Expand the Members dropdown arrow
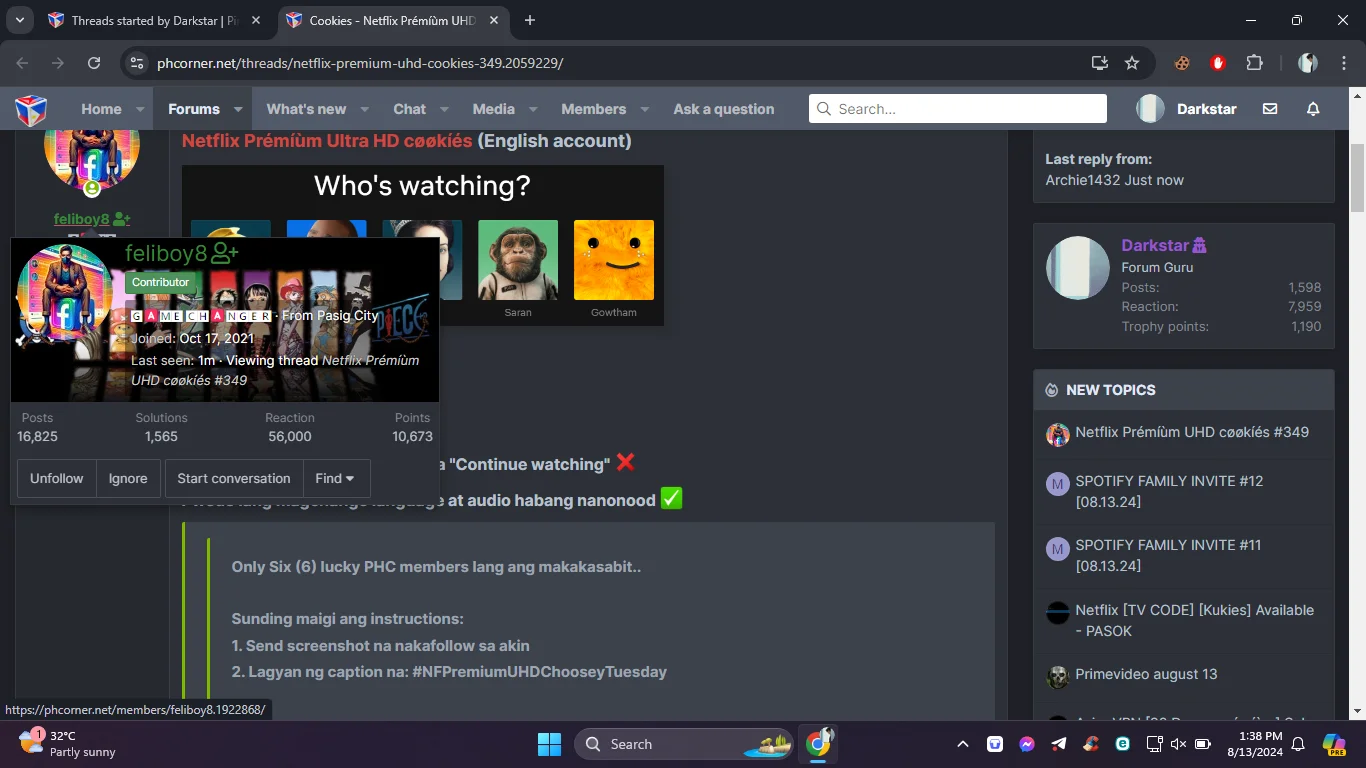Image resolution: width=1366 pixels, height=768 pixels. pos(645,109)
